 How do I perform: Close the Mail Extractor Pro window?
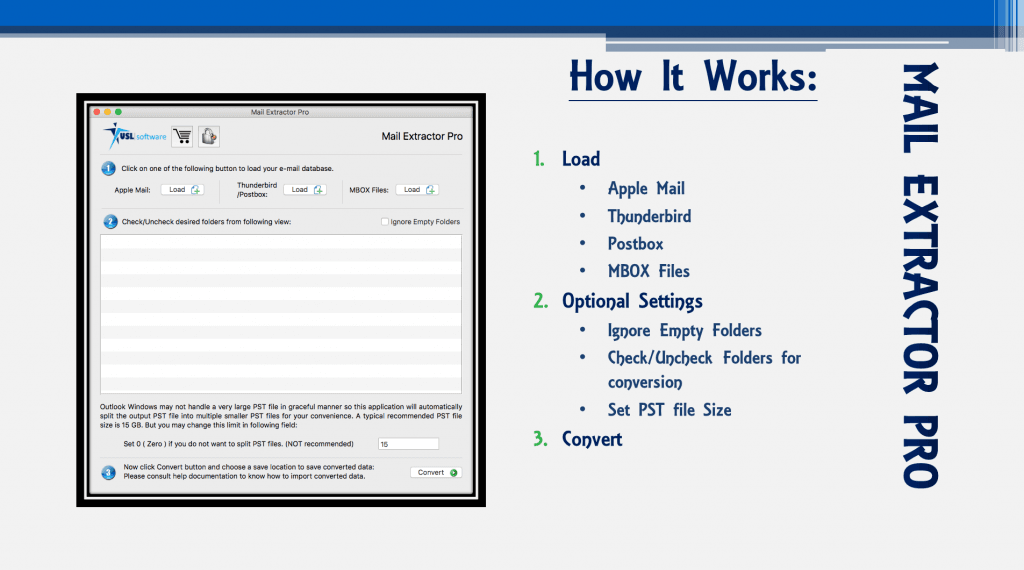(96, 112)
